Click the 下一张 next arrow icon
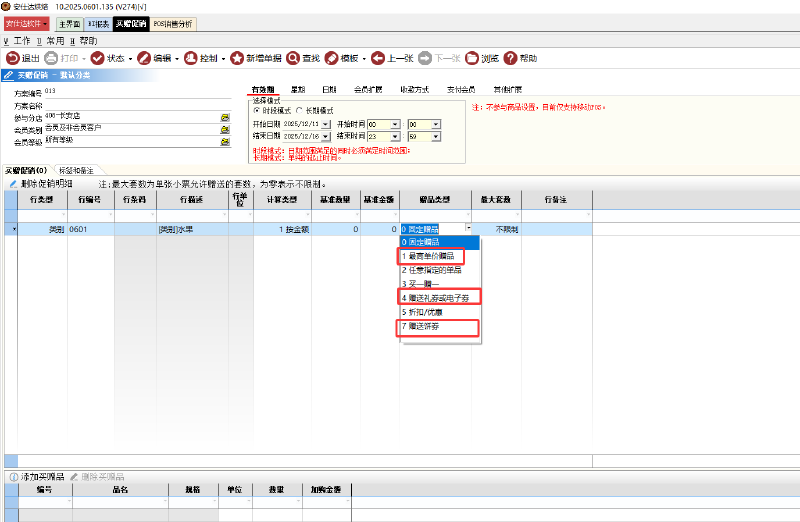Image resolution: width=800 pixels, height=522 pixels. [425, 58]
